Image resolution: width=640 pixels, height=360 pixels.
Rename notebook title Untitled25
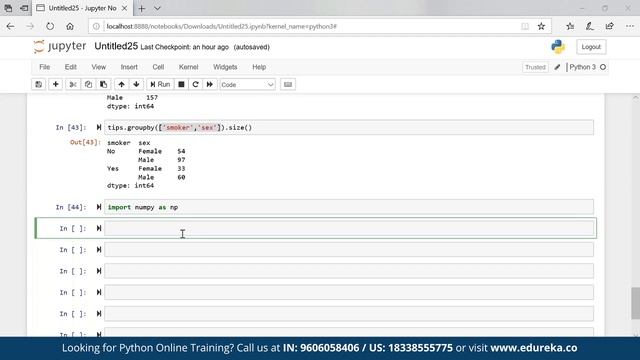tap(116, 47)
